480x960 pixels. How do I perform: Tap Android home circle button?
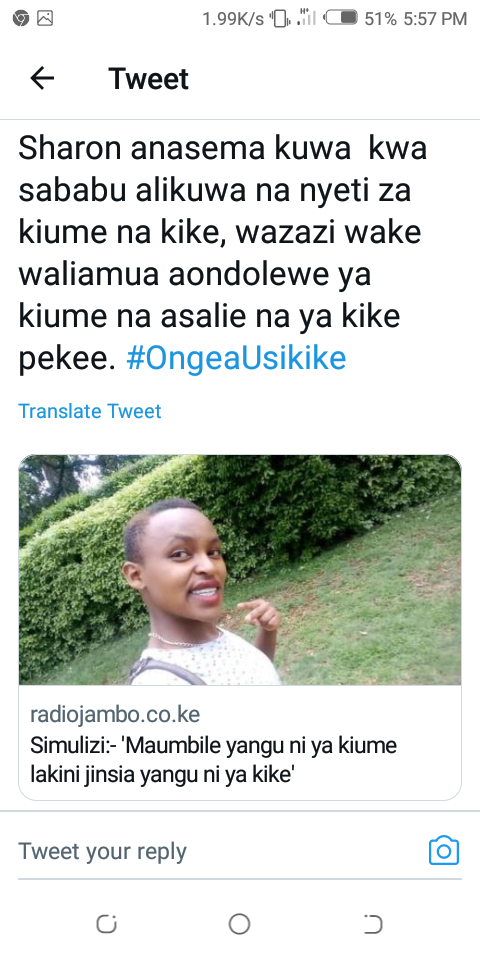239,924
